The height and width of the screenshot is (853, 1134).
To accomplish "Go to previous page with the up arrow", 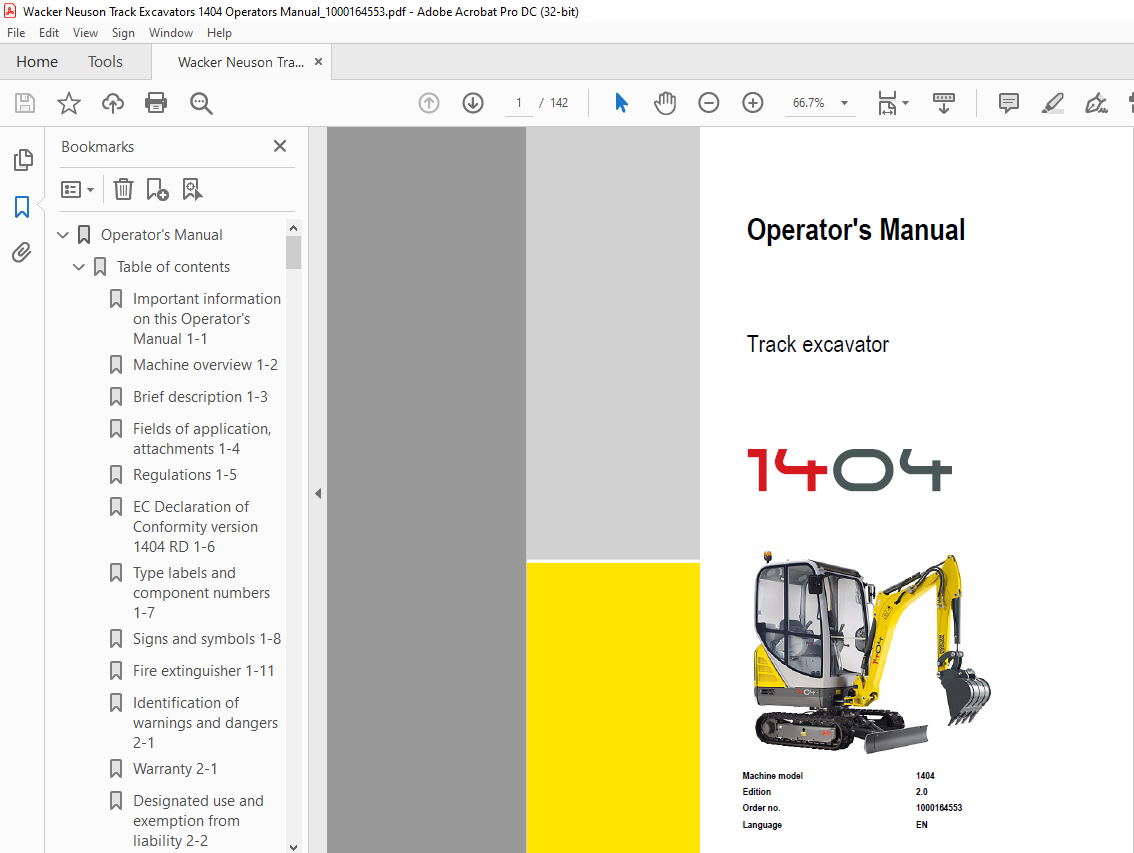I will click(x=429, y=103).
